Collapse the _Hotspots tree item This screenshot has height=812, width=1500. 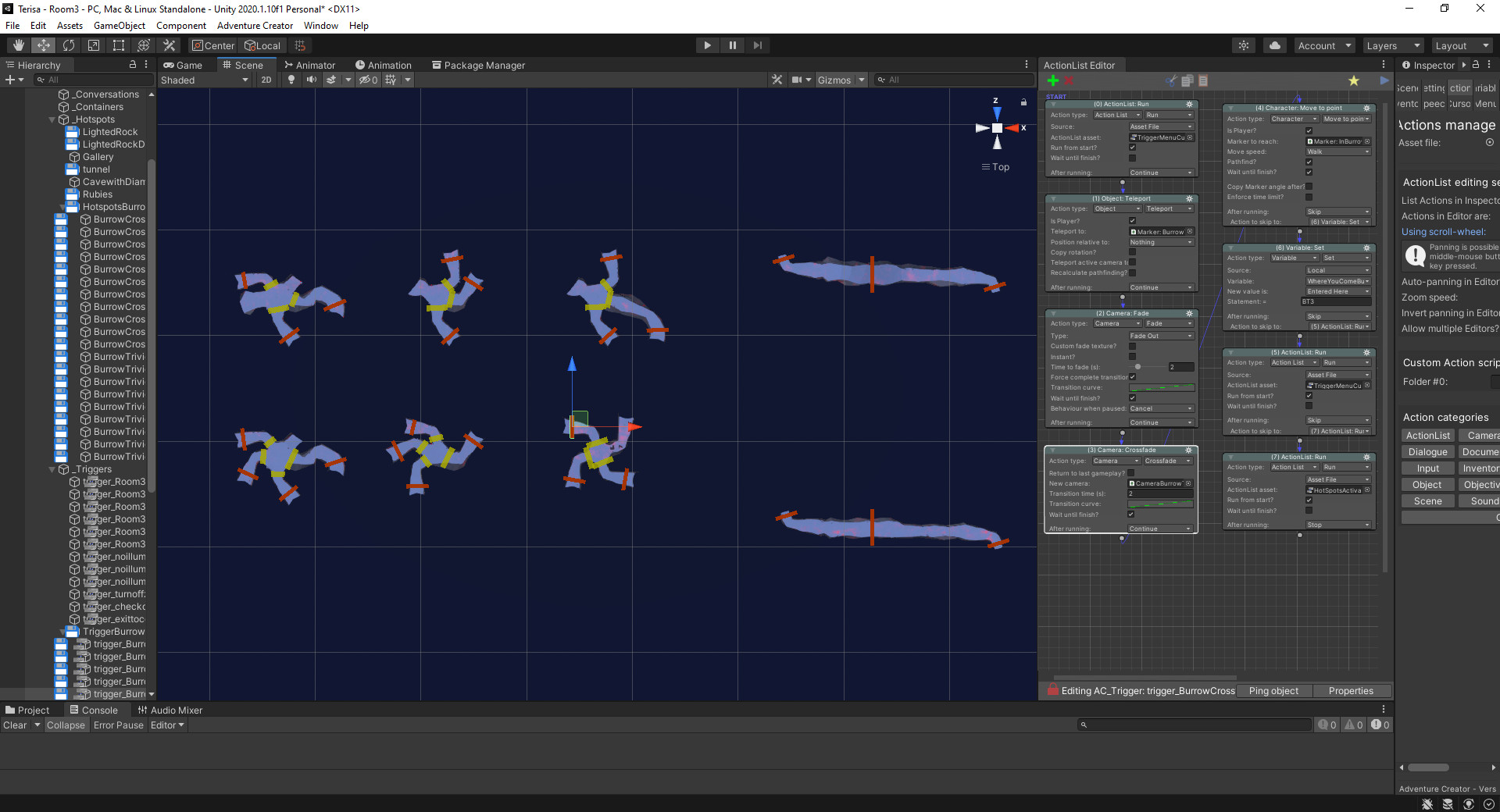pyautogui.click(x=52, y=119)
